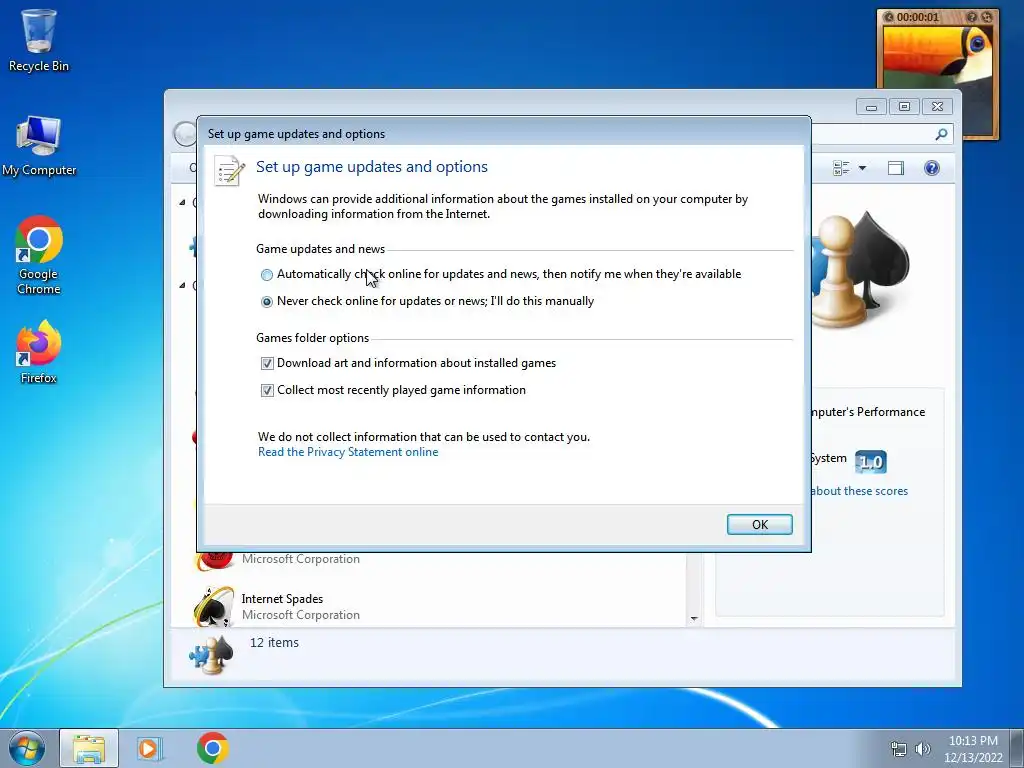
Task: Click the dialog's notepad and pencil icon
Action: pos(229,170)
